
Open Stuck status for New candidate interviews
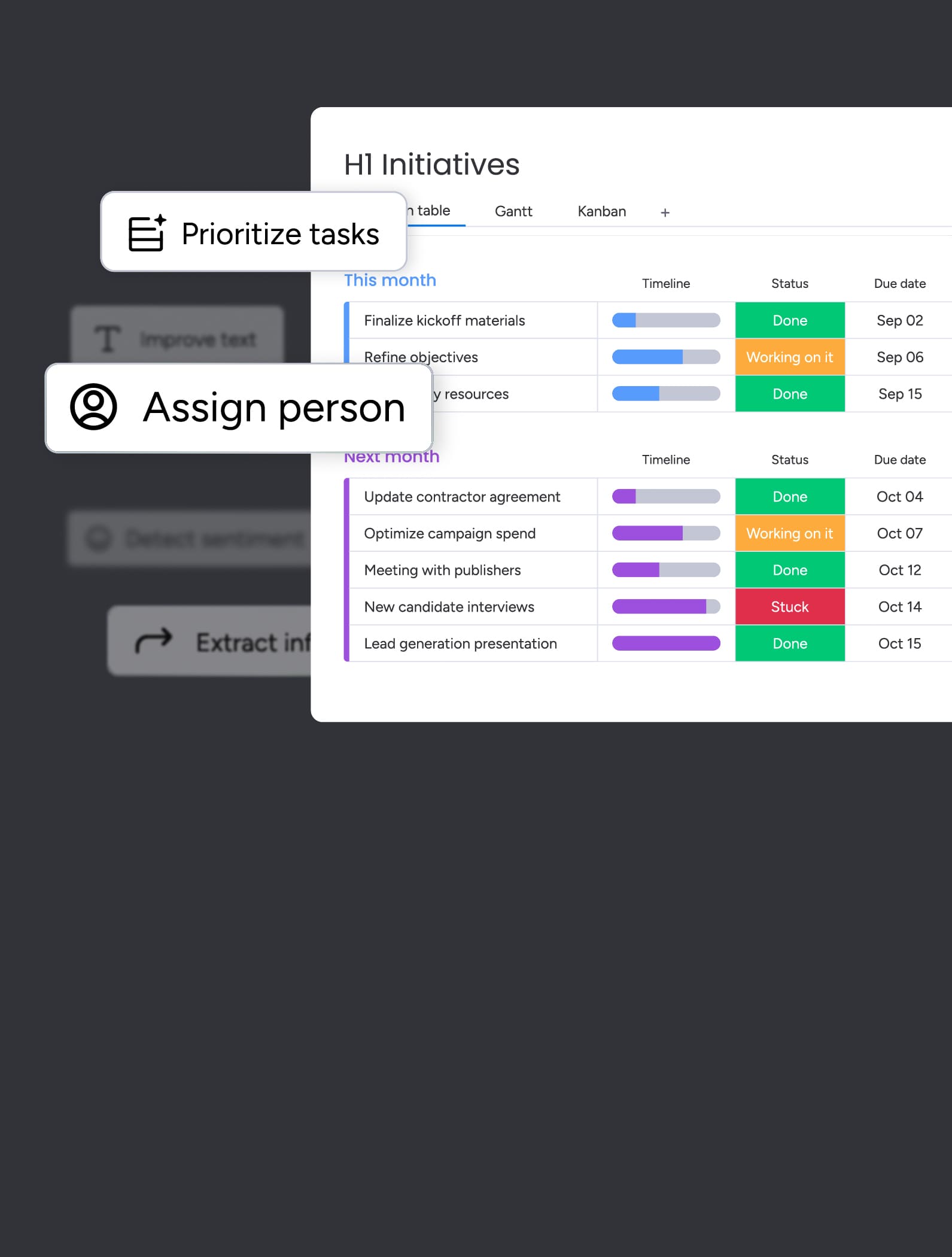point(789,607)
